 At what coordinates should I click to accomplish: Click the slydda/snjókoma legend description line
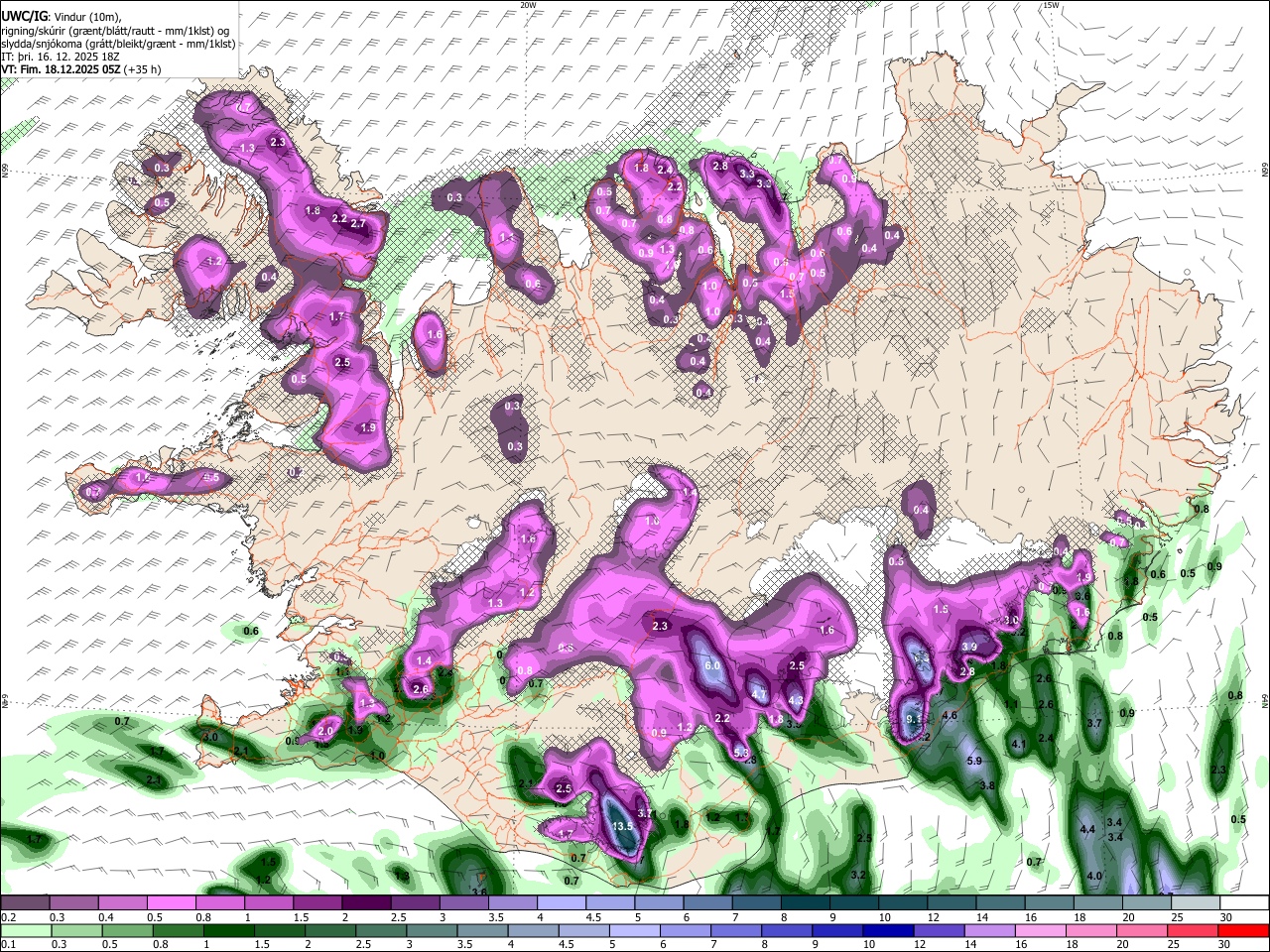(118, 44)
